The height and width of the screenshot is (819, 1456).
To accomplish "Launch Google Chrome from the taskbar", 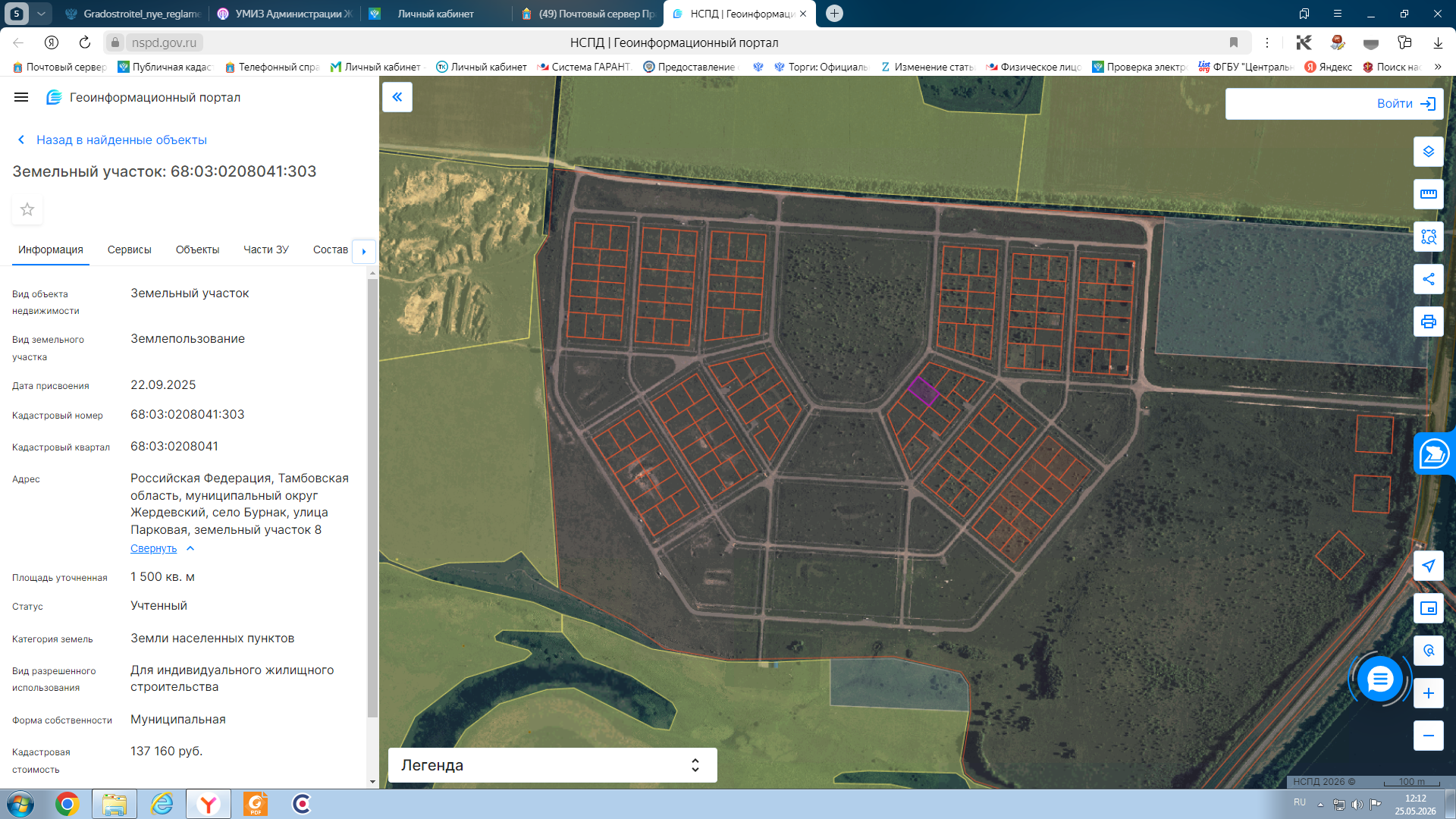I will pos(67,804).
